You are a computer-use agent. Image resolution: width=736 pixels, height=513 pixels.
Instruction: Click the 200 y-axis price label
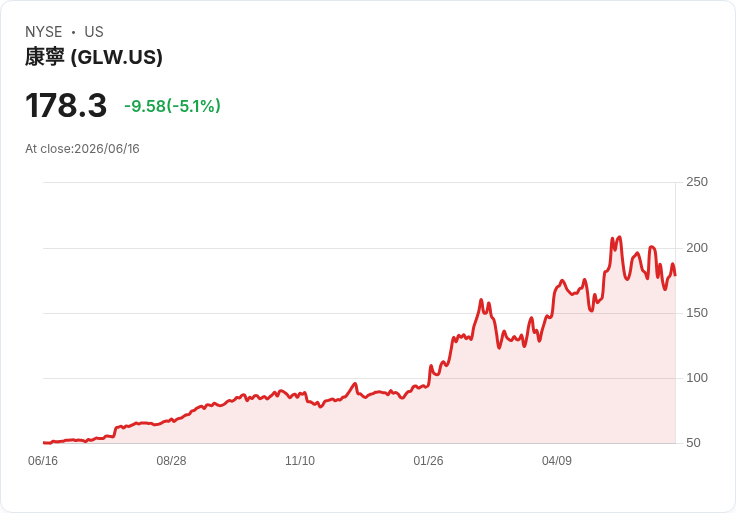click(697, 248)
